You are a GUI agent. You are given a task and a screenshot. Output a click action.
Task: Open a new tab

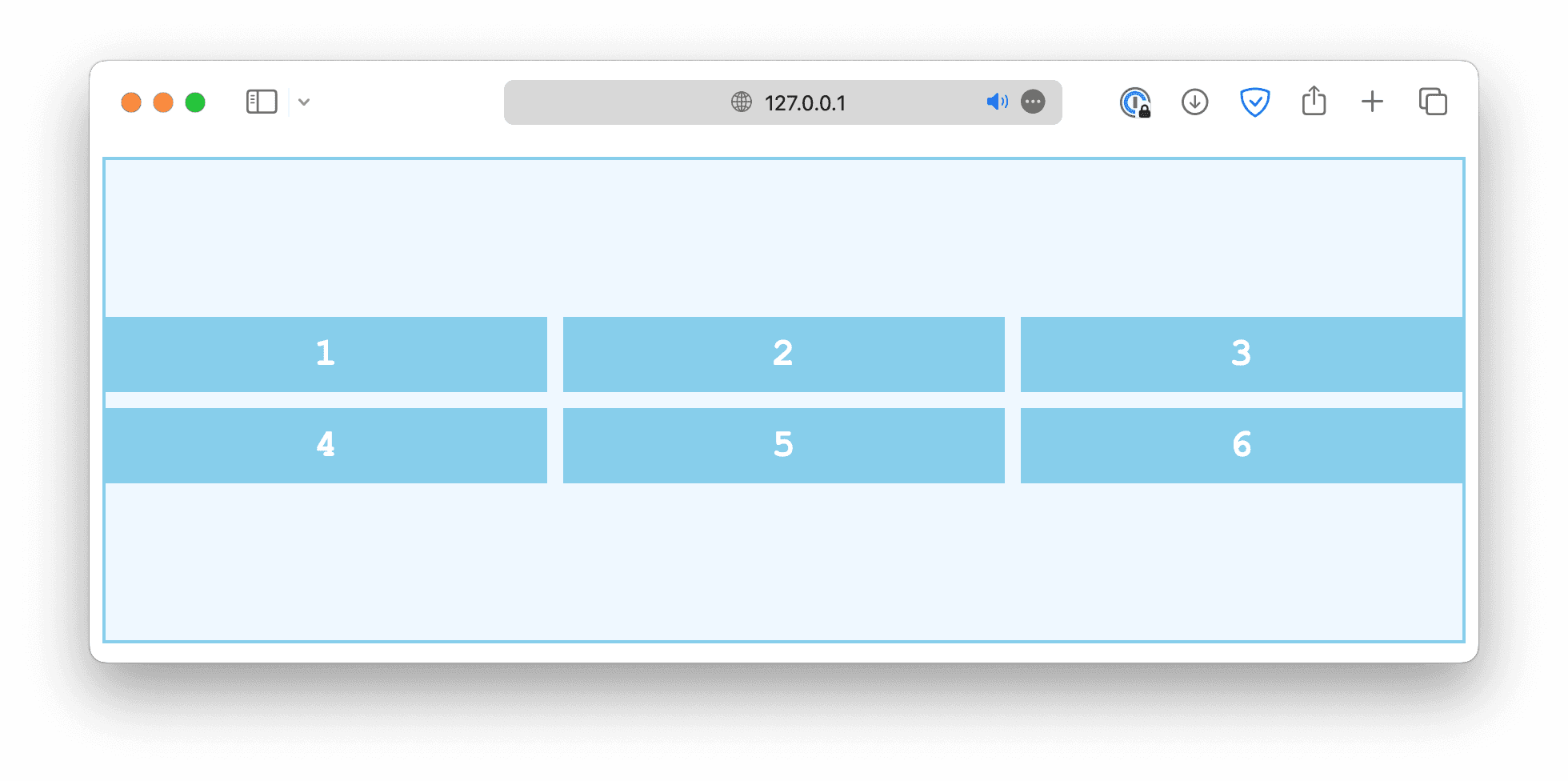point(1372,102)
